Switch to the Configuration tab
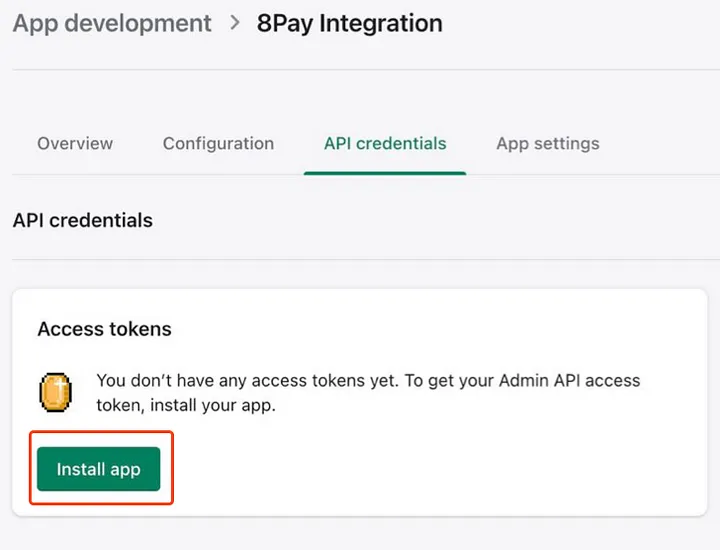The image size is (720, 550). 218,143
